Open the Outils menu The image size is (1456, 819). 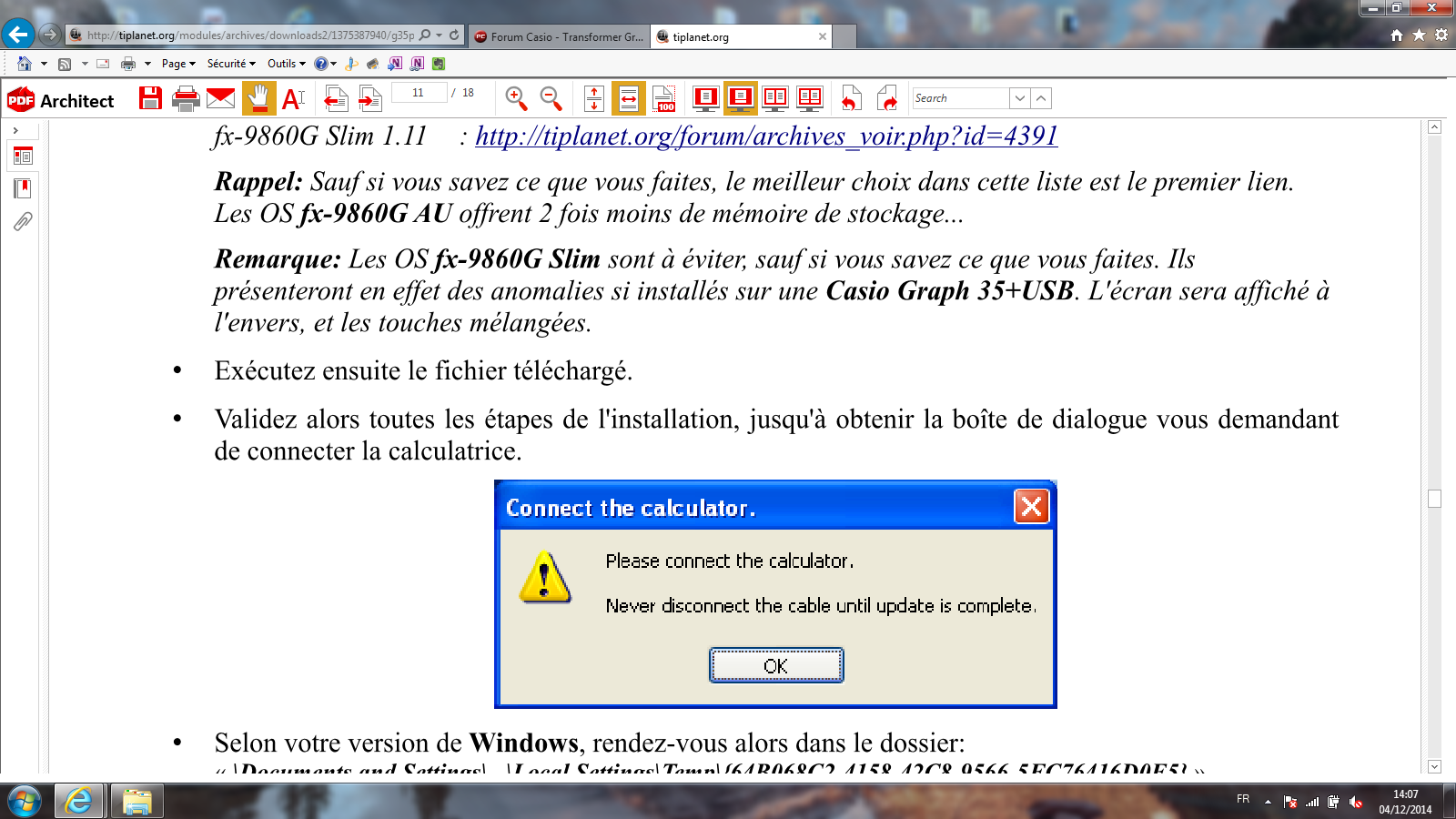pos(287,64)
